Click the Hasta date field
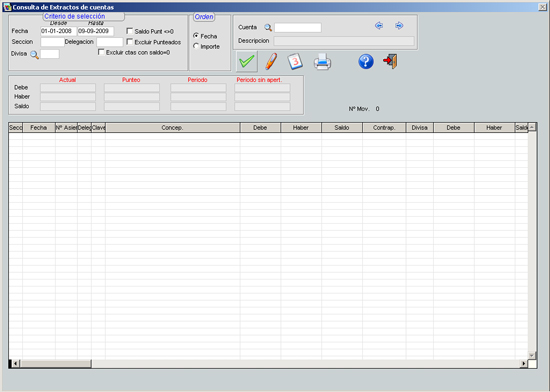This screenshot has width=550, height=392. point(96,31)
